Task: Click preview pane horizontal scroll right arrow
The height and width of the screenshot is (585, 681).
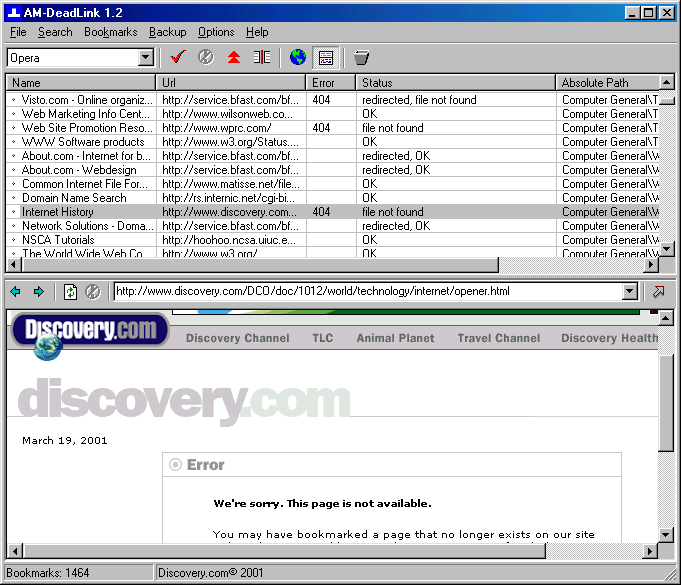Action: [650, 551]
